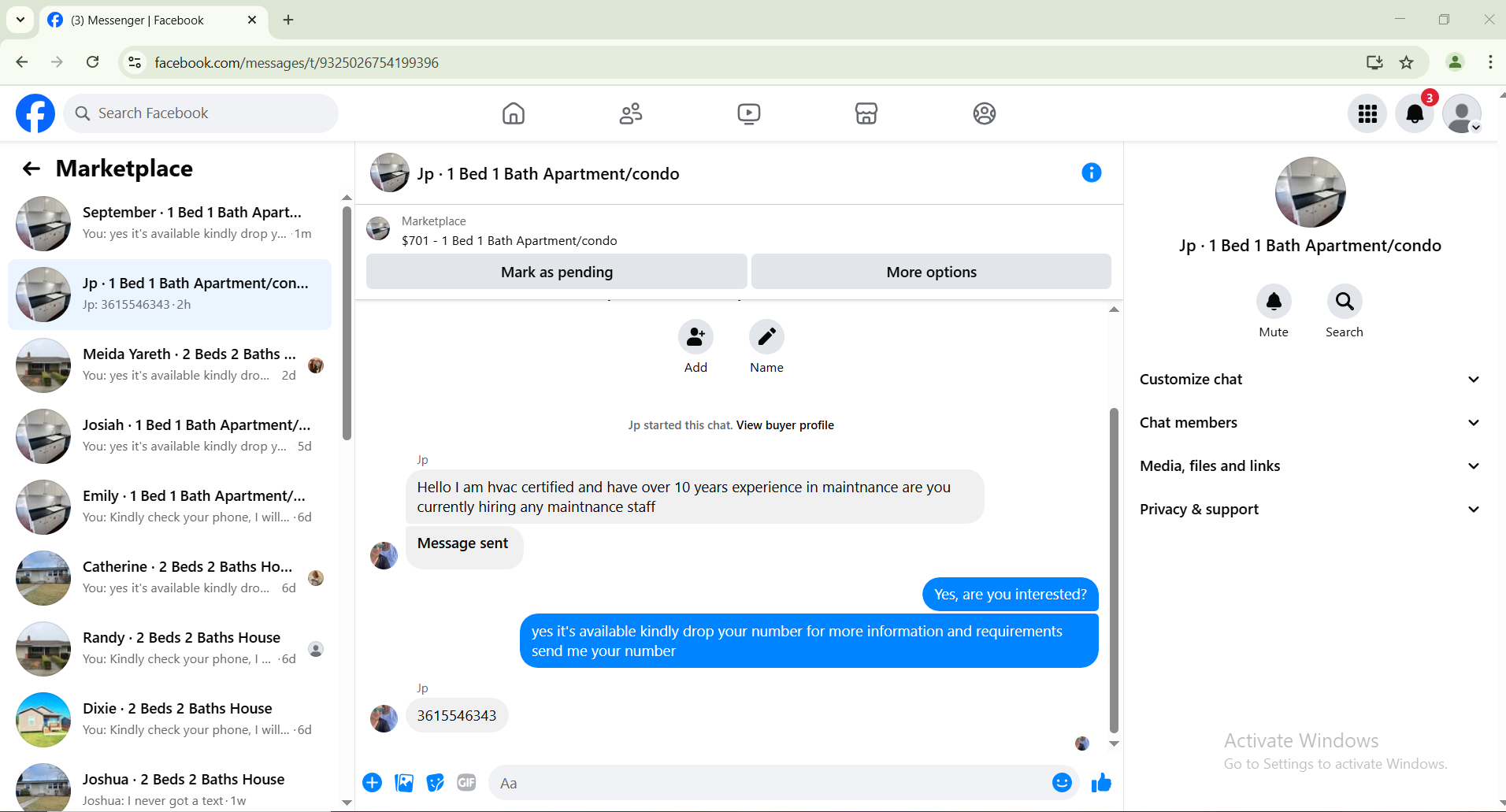Open the Video tab icon

(749, 113)
